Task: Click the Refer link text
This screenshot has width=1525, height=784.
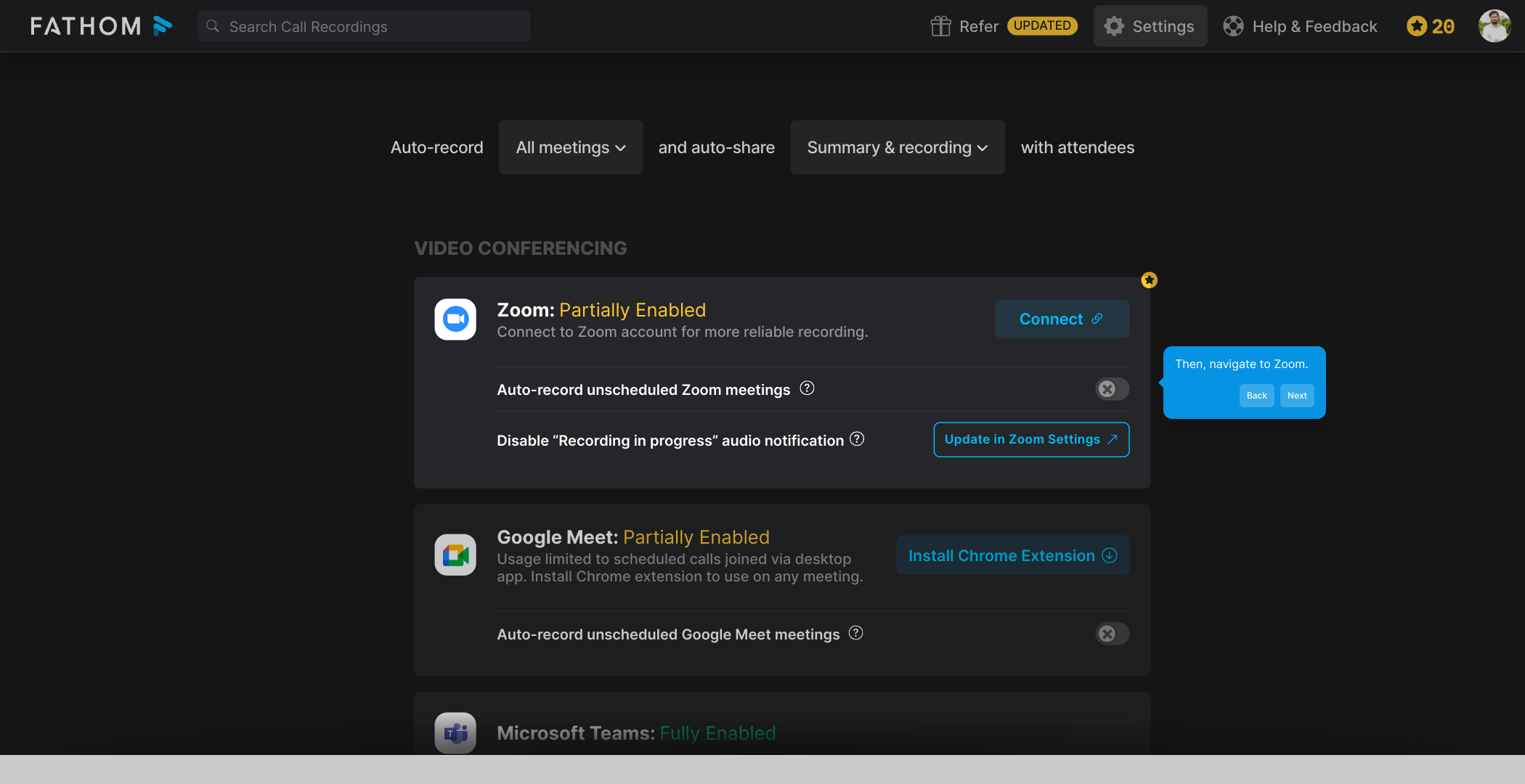Action: click(x=979, y=26)
